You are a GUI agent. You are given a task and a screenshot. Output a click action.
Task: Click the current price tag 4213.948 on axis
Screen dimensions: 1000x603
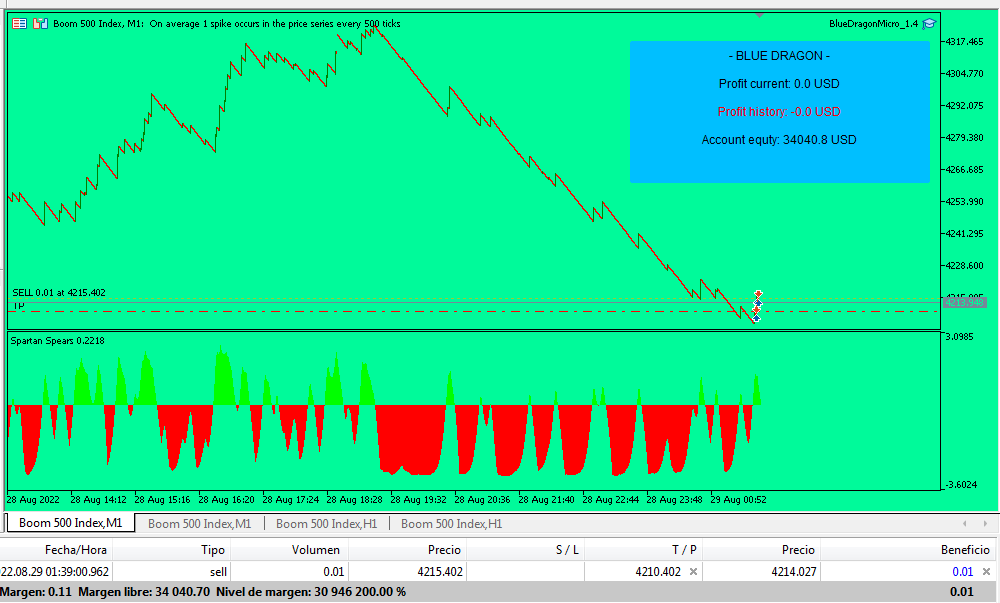(x=964, y=302)
